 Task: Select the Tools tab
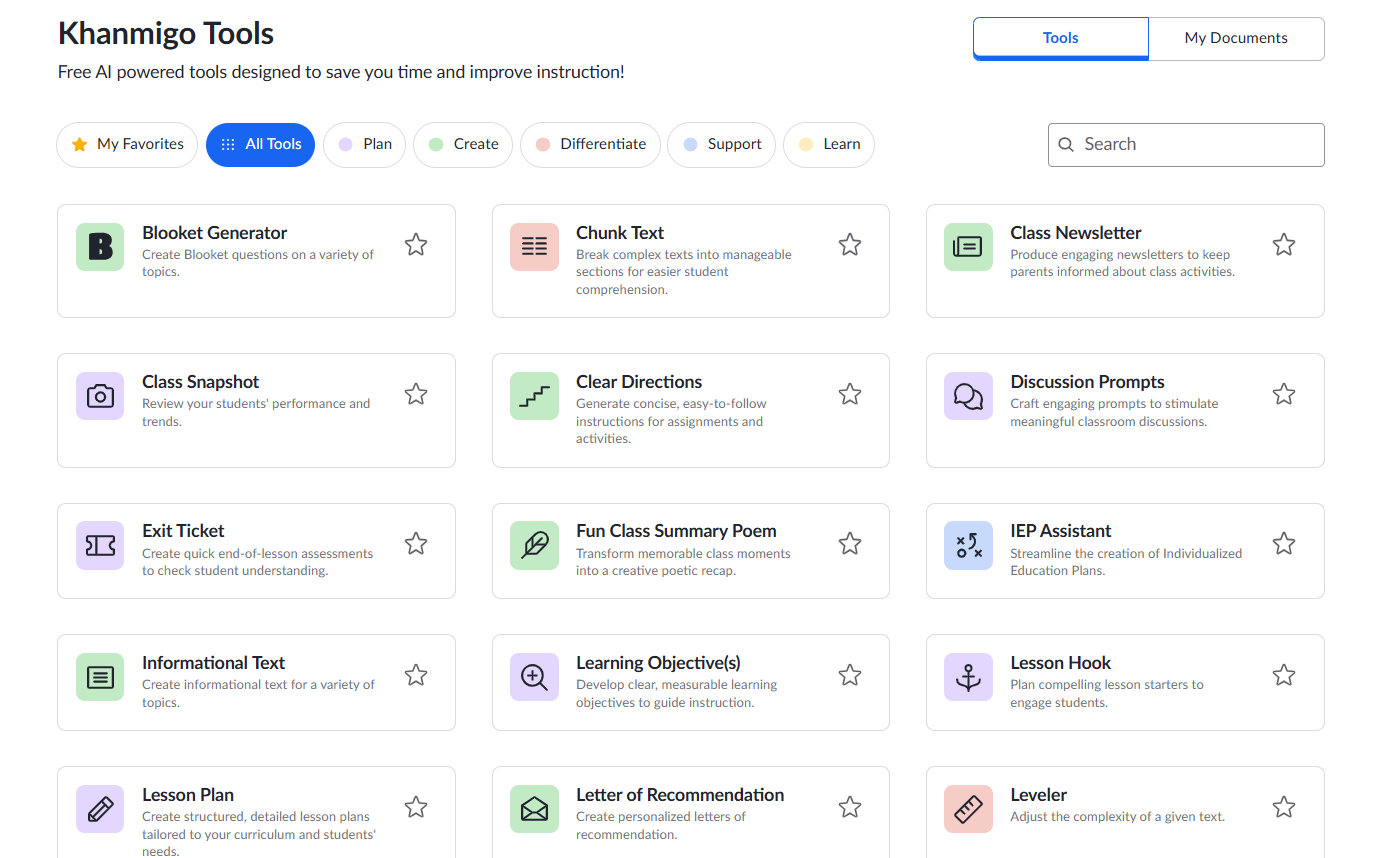pos(1060,37)
